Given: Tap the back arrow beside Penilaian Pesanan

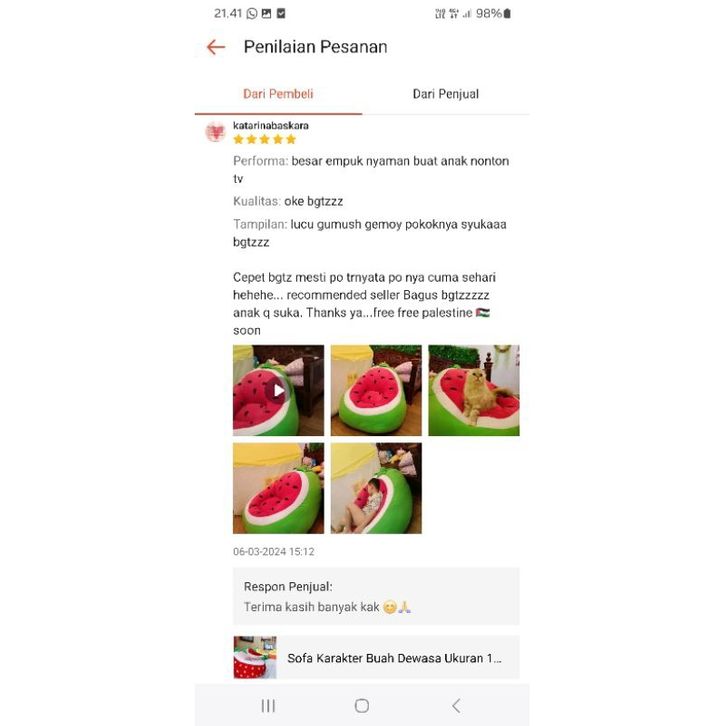Looking at the screenshot, I should tap(216, 47).
